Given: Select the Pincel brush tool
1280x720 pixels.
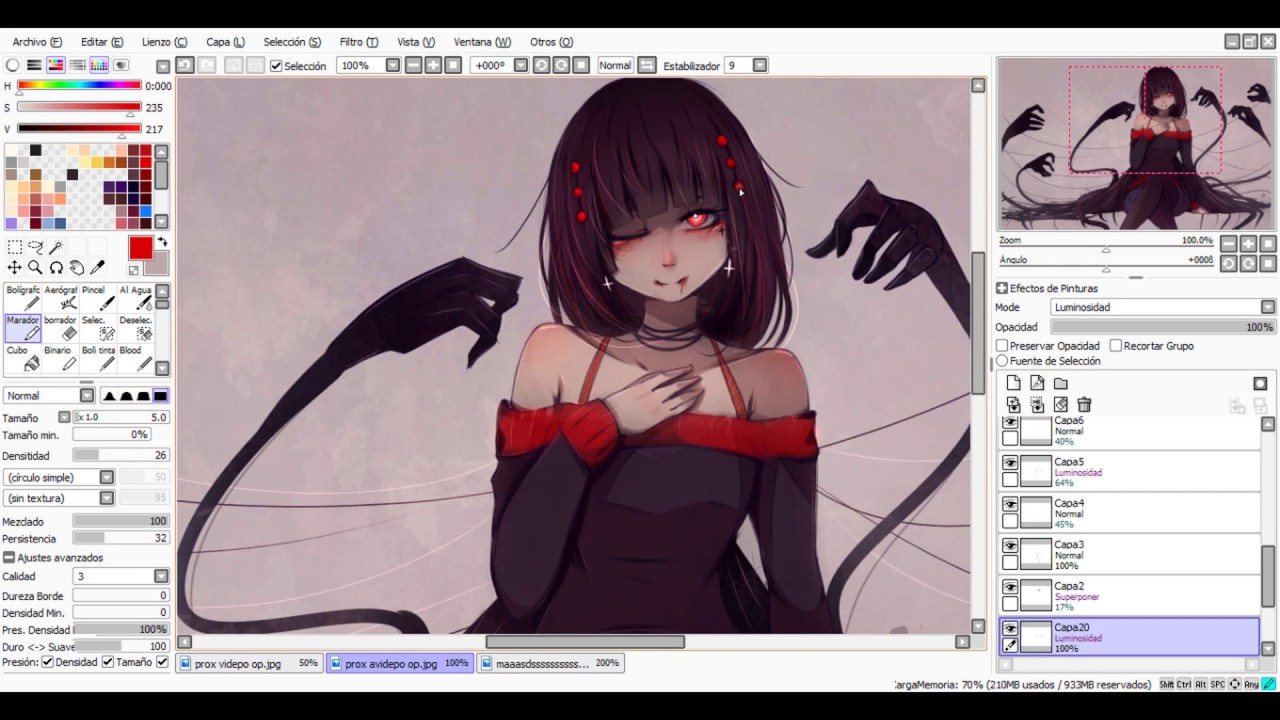Looking at the screenshot, I should (x=97, y=298).
